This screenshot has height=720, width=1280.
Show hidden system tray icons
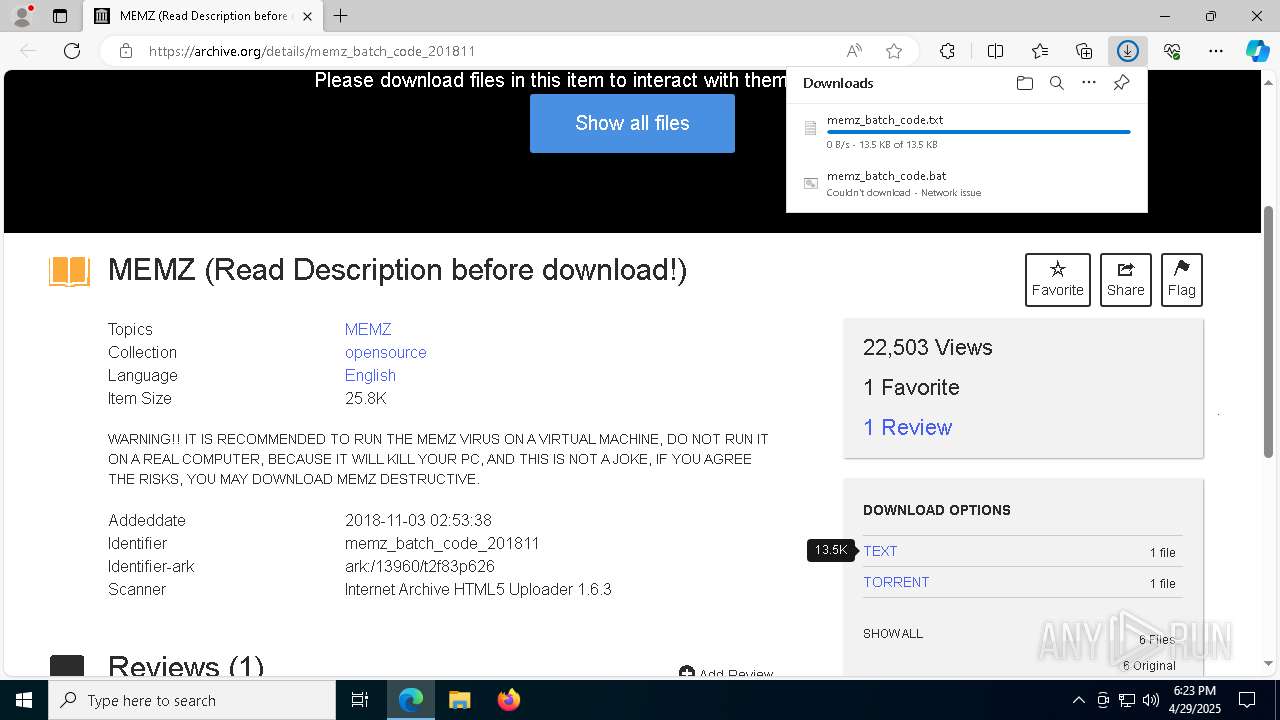click(1078, 700)
